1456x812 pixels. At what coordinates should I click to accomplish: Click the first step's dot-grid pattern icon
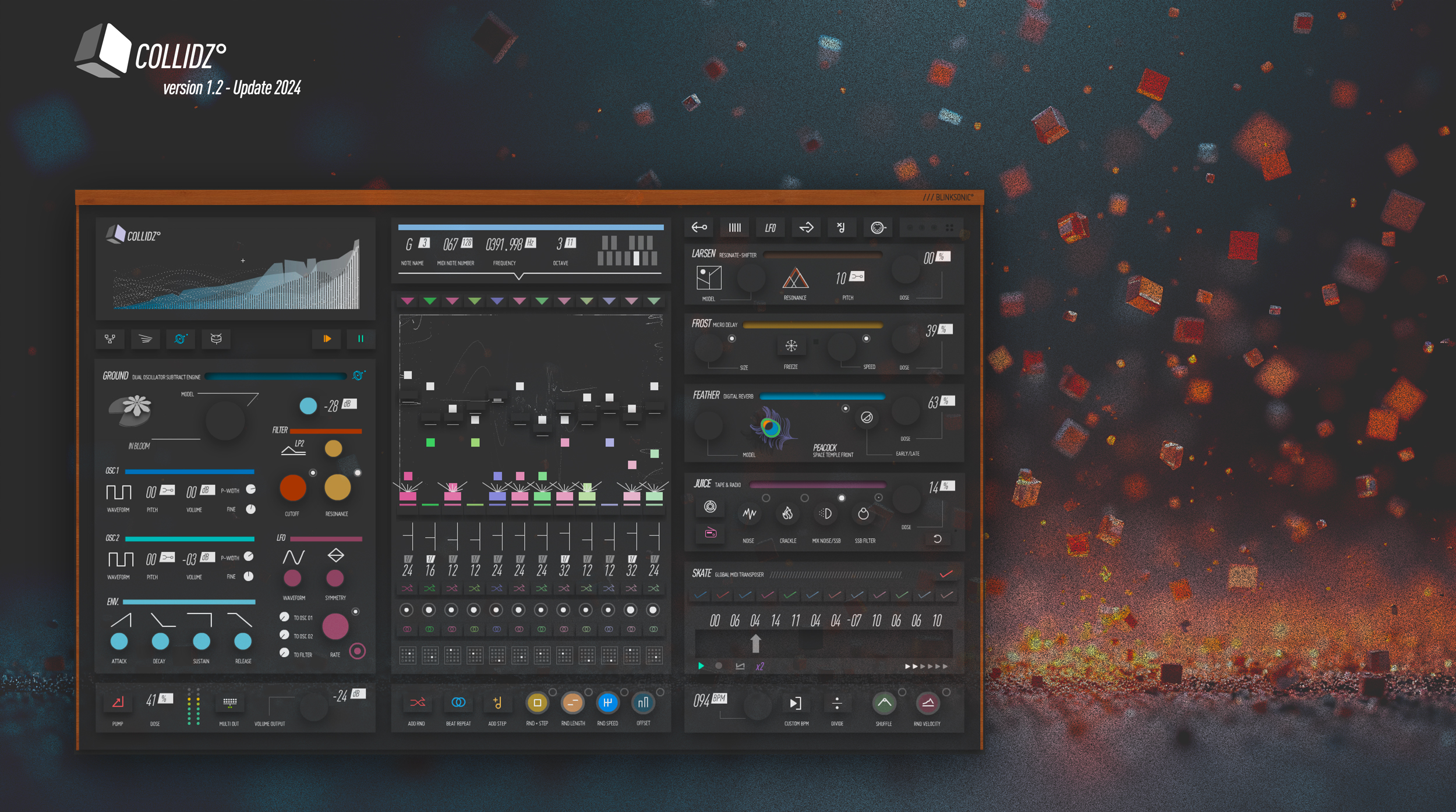coord(408,655)
